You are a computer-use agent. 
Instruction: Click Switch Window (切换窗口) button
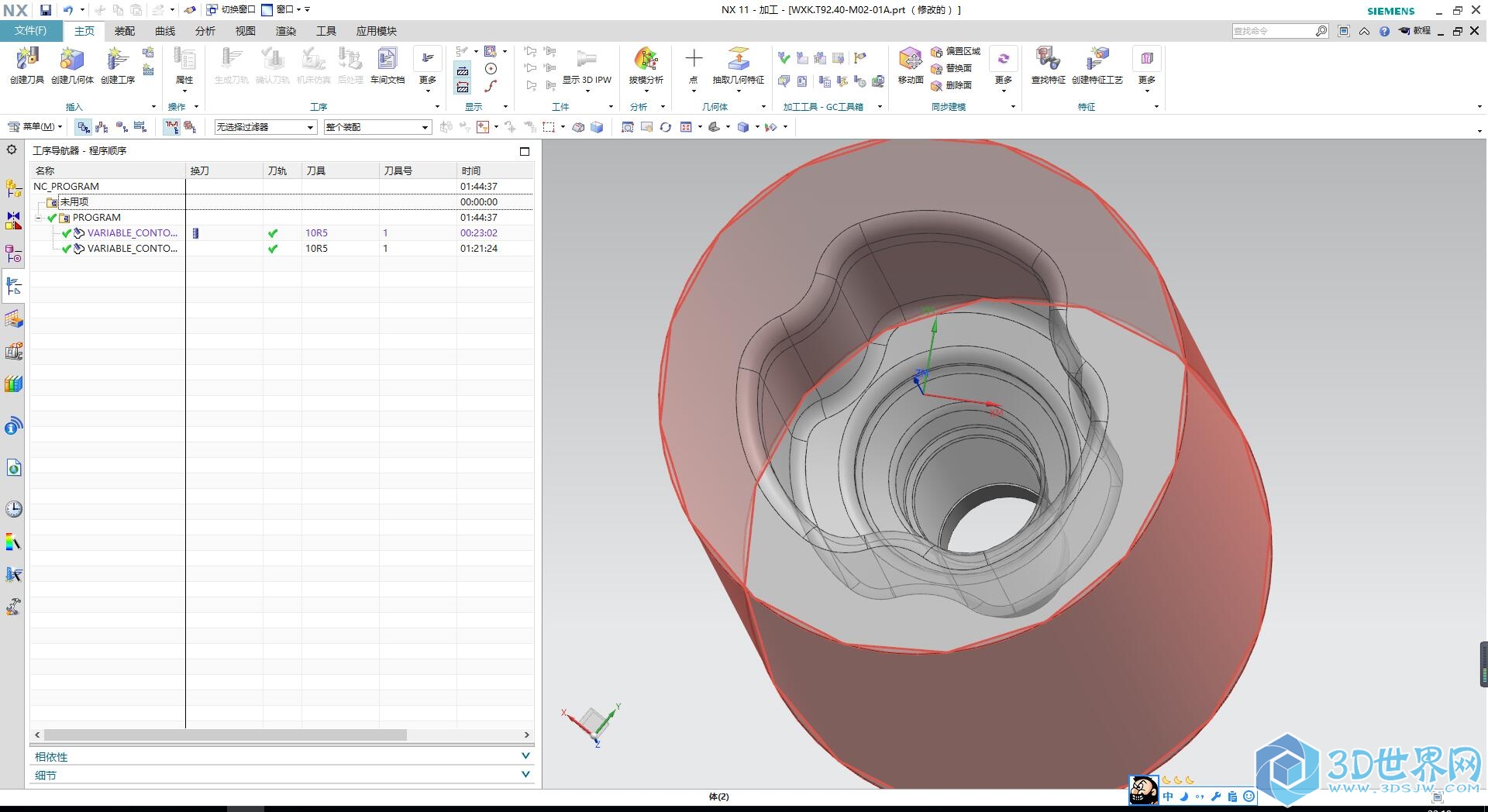(x=230, y=10)
